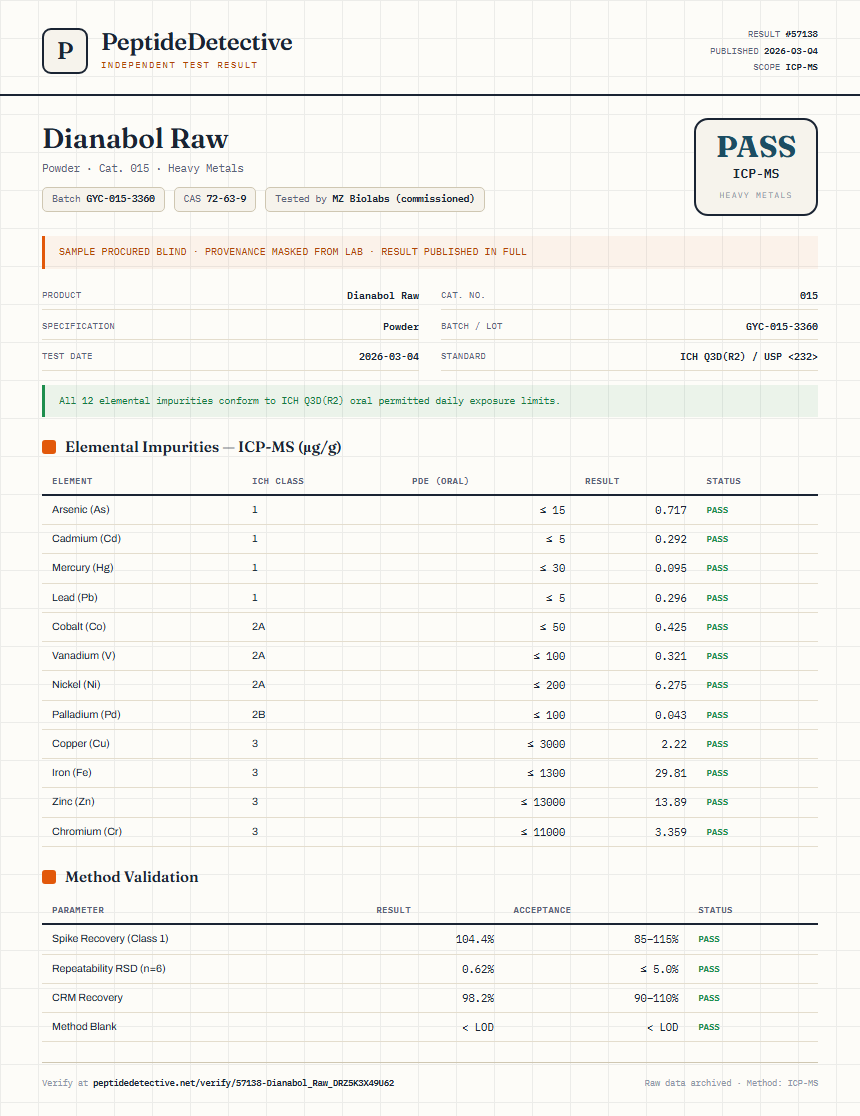Click the CRM Recovery acceptance 90–110%
The height and width of the screenshot is (1116, 860).
656,999
